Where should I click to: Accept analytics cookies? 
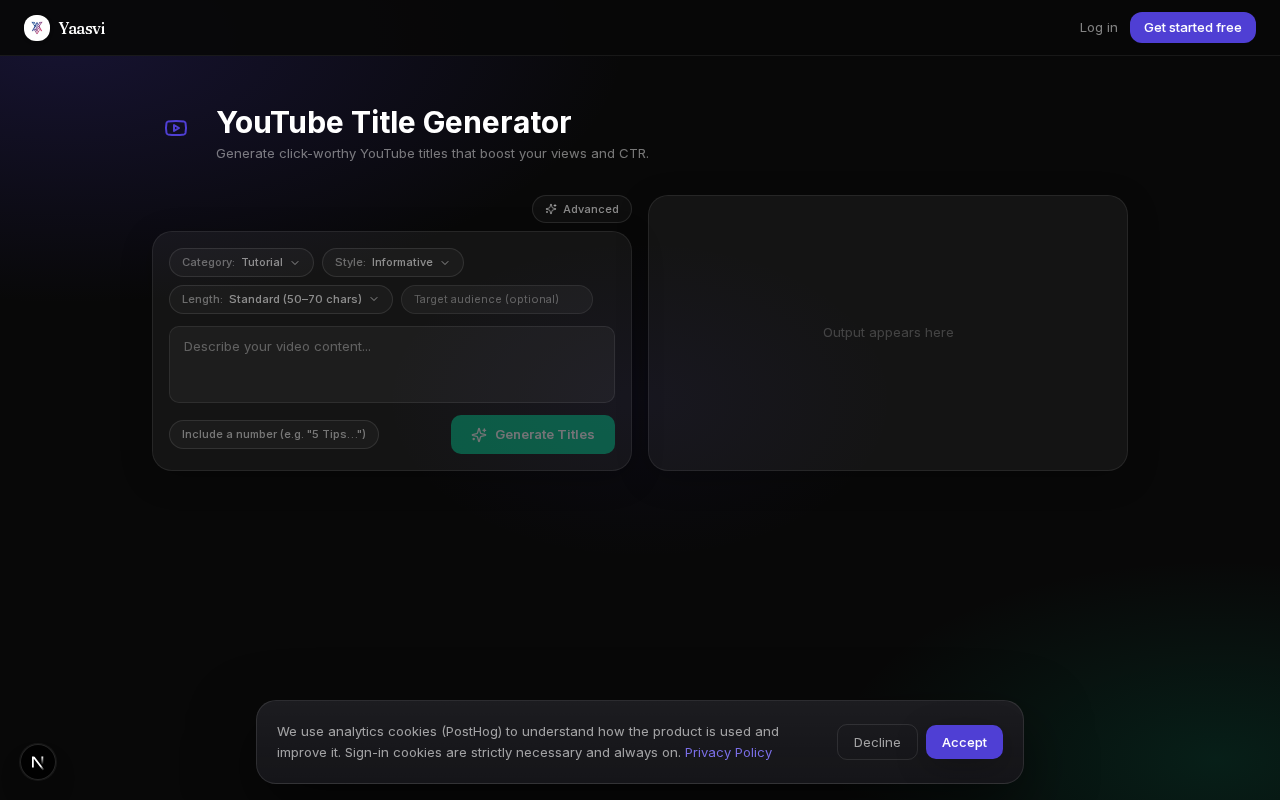point(964,742)
